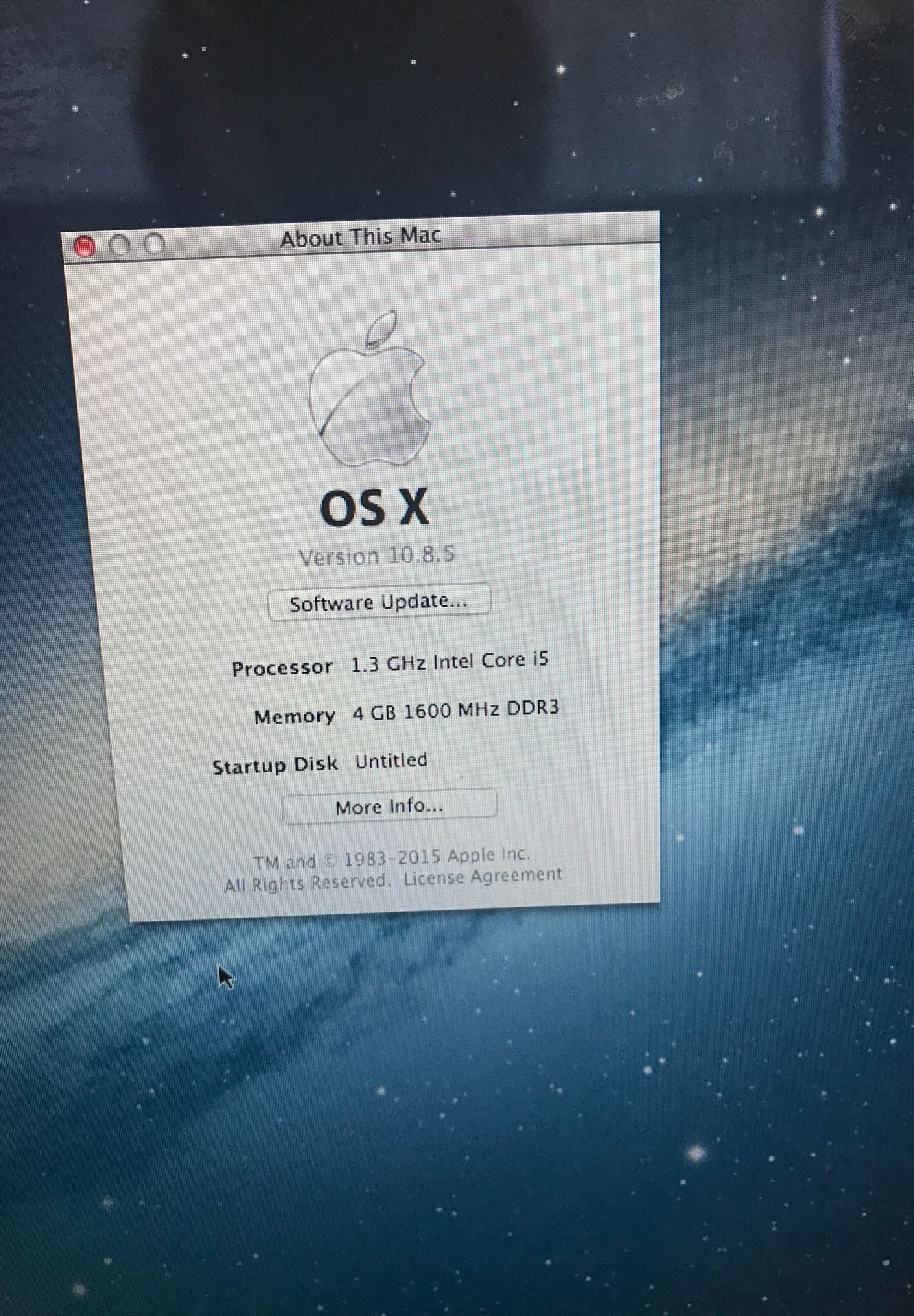This screenshot has width=914, height=1316.
Task: Click the Memory label
Action: point(294,716)
